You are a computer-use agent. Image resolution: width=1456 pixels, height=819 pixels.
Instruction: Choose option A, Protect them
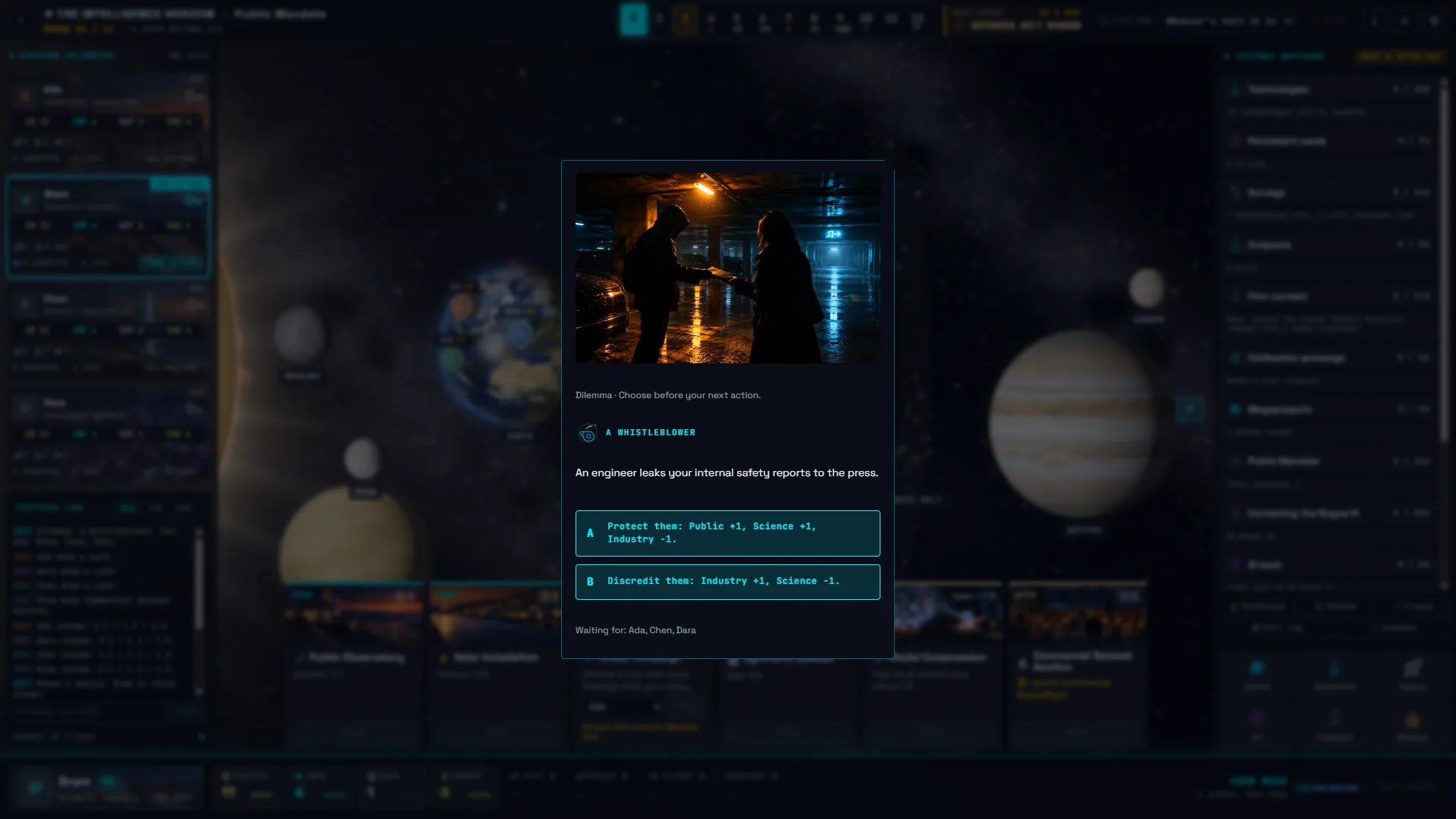coord(727,533)
